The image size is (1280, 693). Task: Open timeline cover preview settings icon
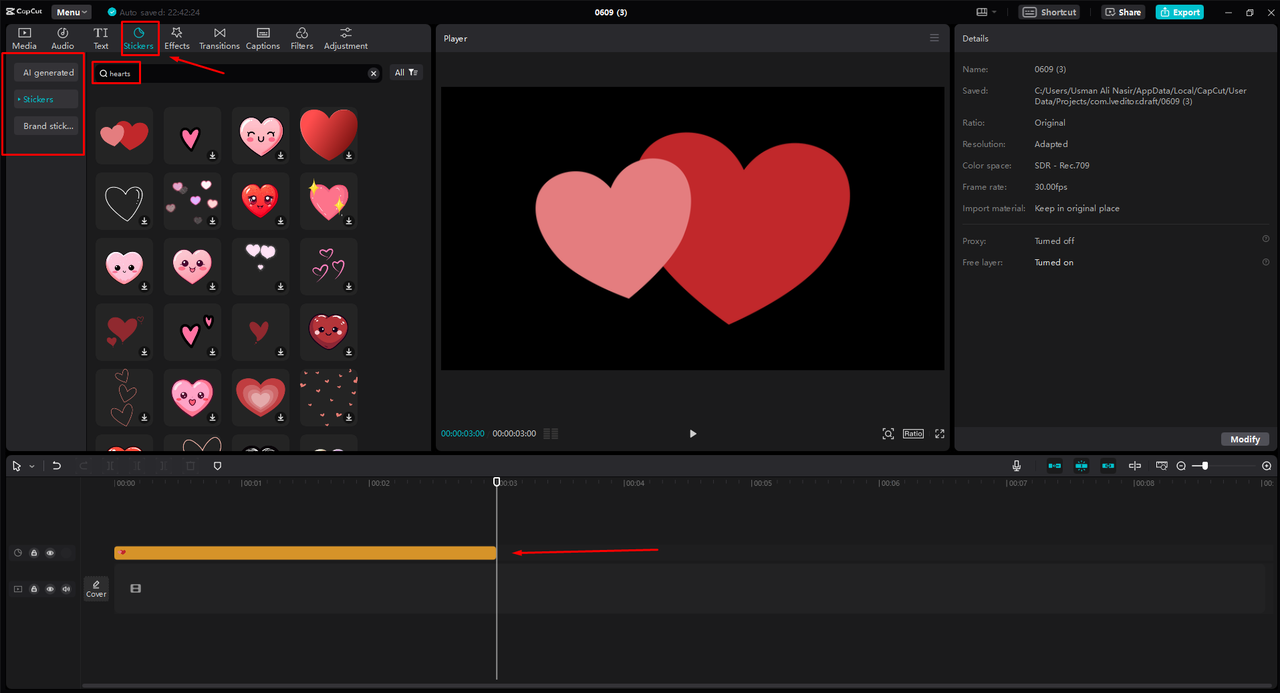click(1162, 466)
